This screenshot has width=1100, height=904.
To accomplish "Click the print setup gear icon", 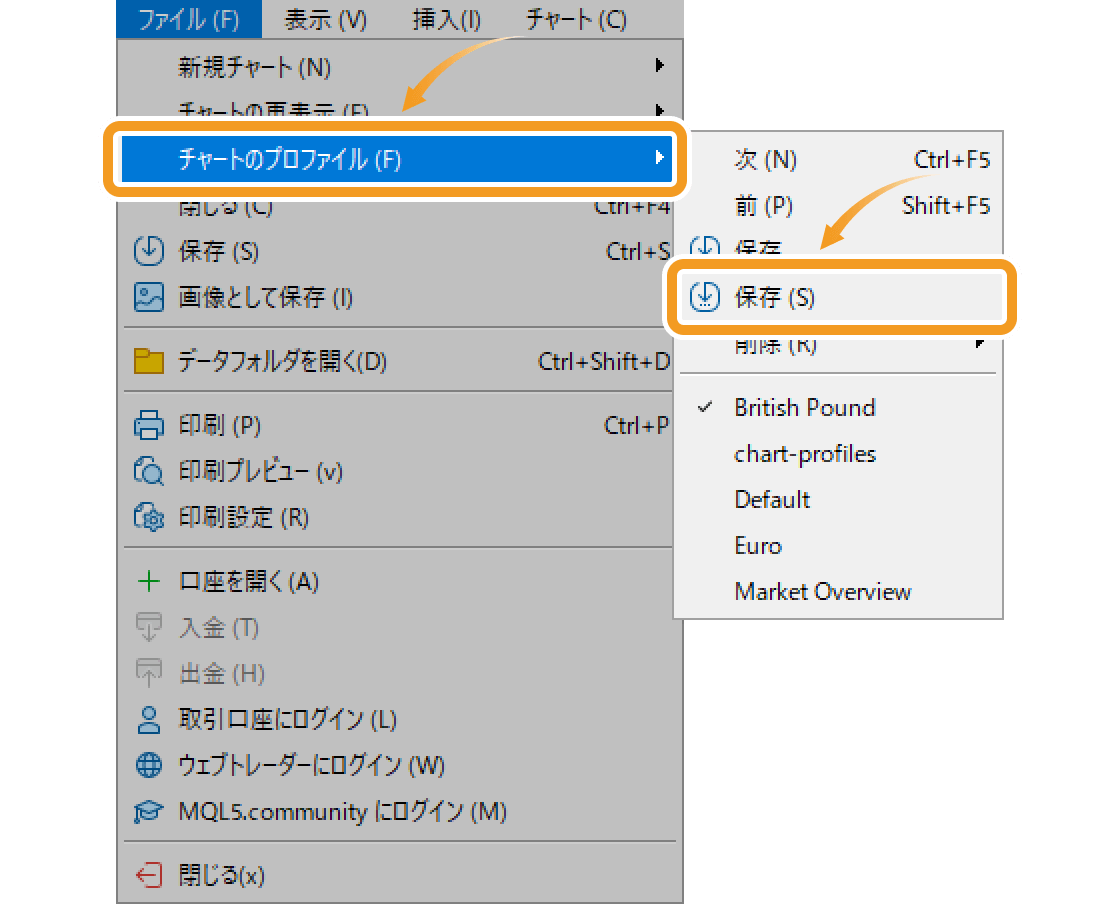I will (x=149, y=518).
